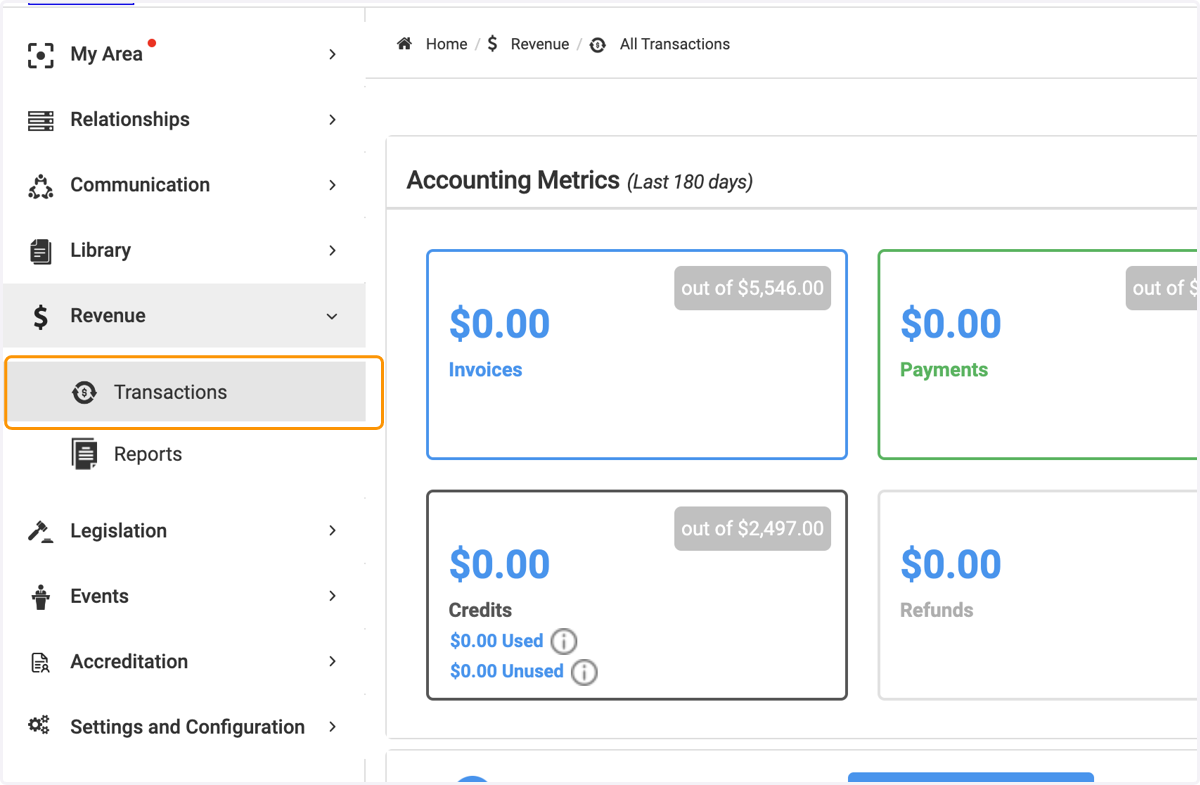Viewport: 1200px width, 785px height.
Task: Click the Reports document icon
Action: (x=84, y=454)
